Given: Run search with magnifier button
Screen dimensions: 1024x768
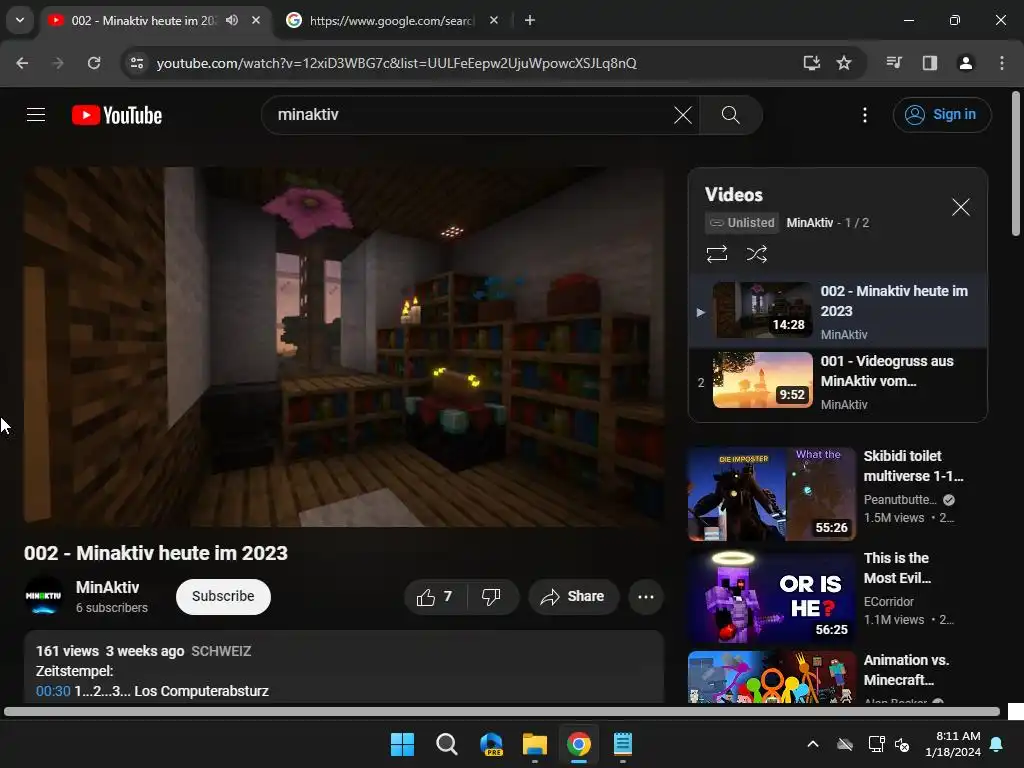Looking at the screenshot, I should tap(730, 115).
